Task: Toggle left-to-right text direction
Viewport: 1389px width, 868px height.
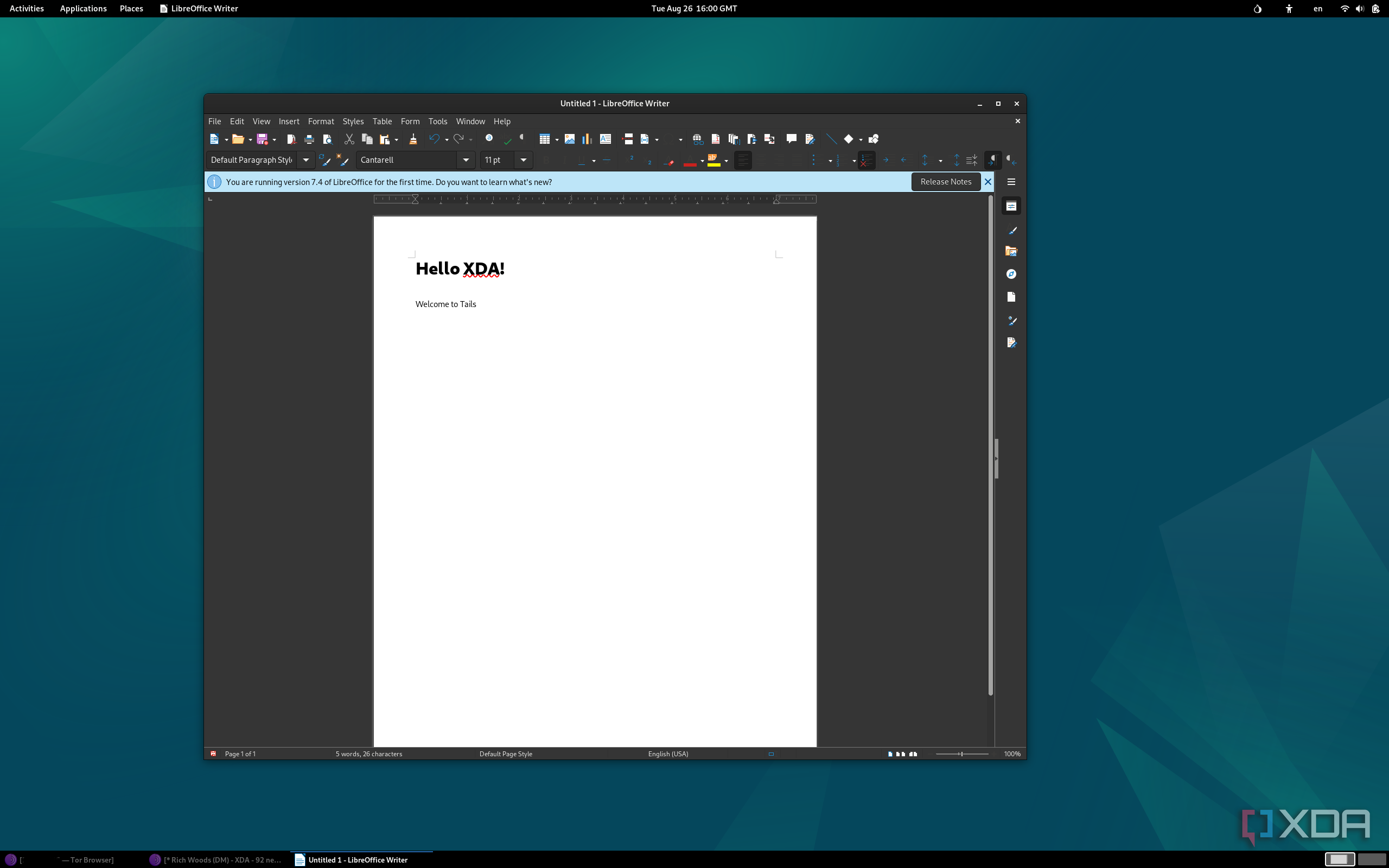Action: pyautogui.click(x=993, y=160)
